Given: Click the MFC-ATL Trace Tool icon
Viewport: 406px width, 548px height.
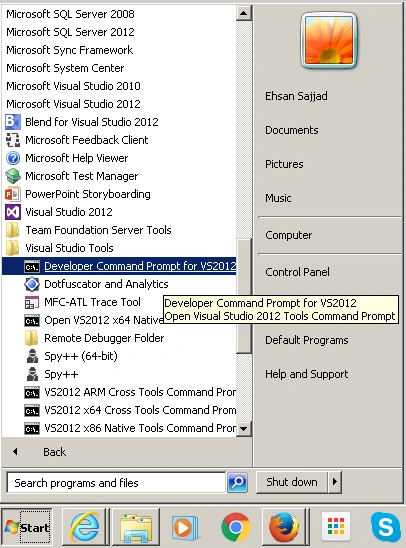Looking at the screenshot, I should pos(31,302).
